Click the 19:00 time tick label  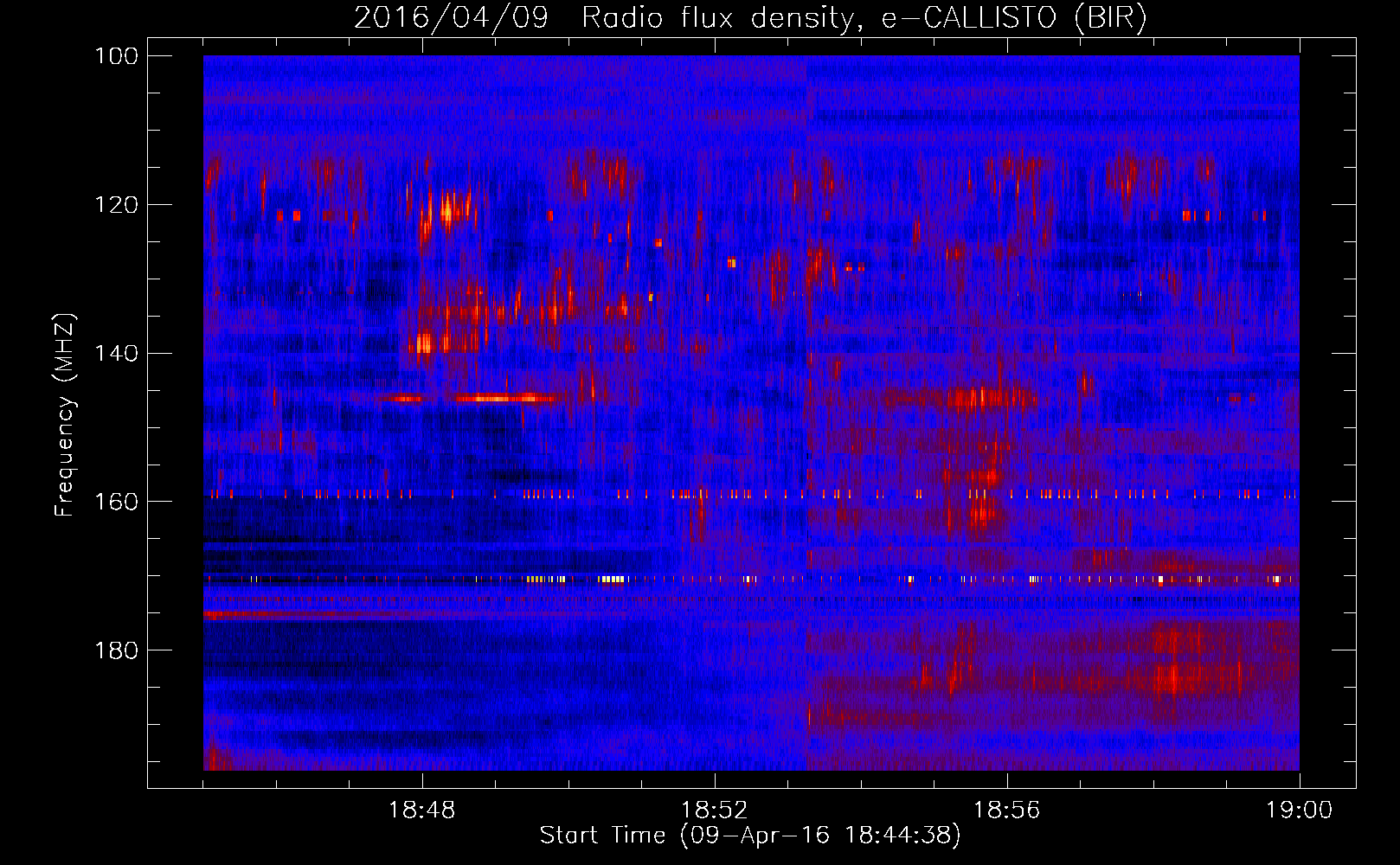[1300, 811]
